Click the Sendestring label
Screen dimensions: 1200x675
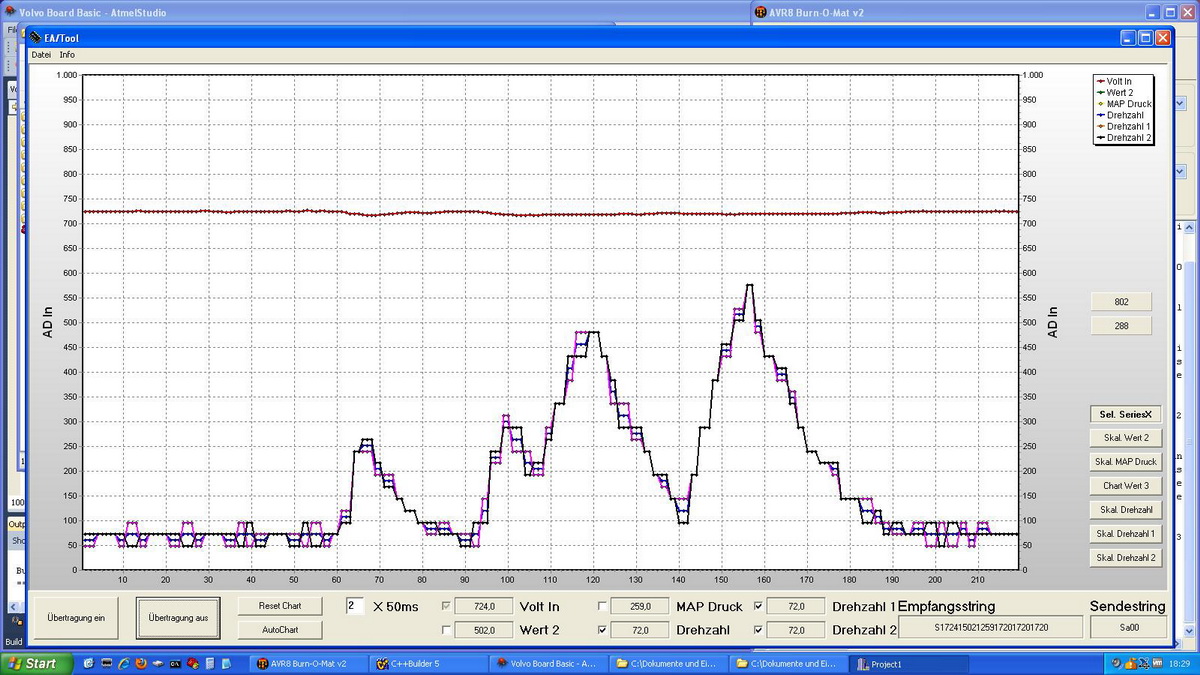point(1127,606)
